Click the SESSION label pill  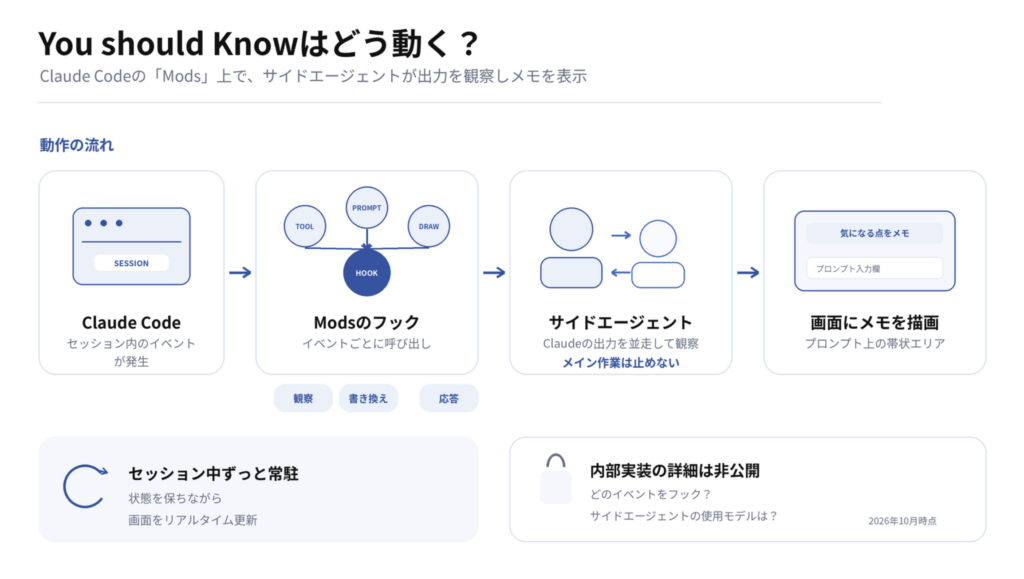[131, 263]
